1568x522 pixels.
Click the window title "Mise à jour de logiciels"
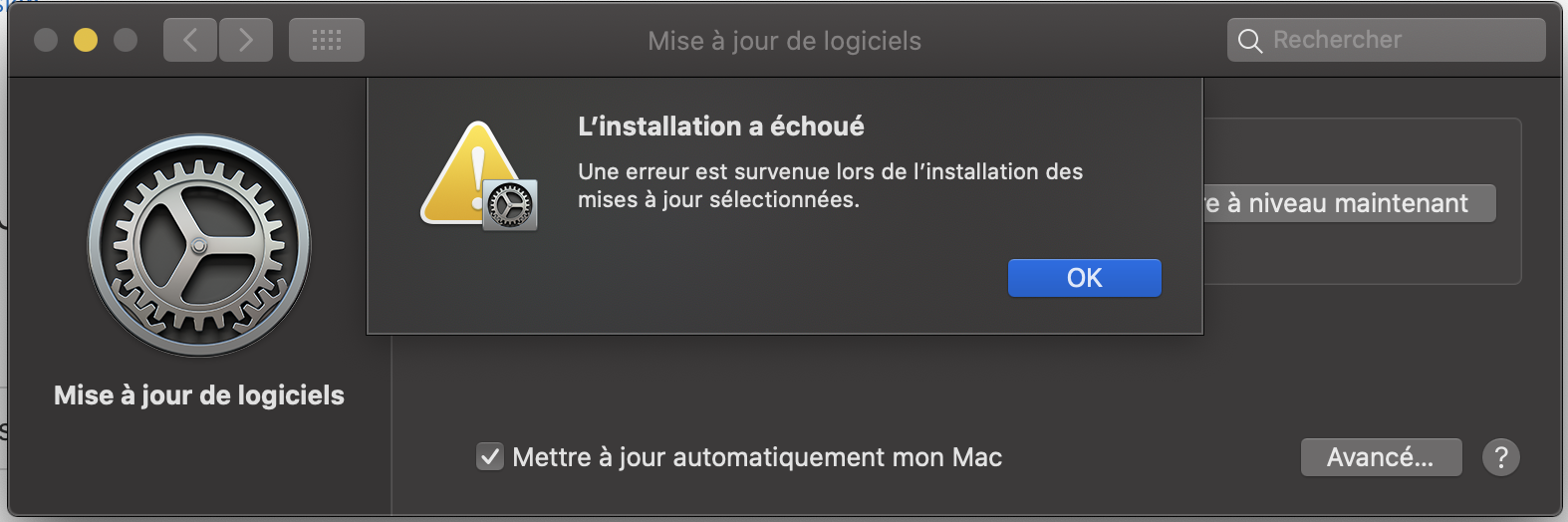pyautogui.click(x=784, y=41)
